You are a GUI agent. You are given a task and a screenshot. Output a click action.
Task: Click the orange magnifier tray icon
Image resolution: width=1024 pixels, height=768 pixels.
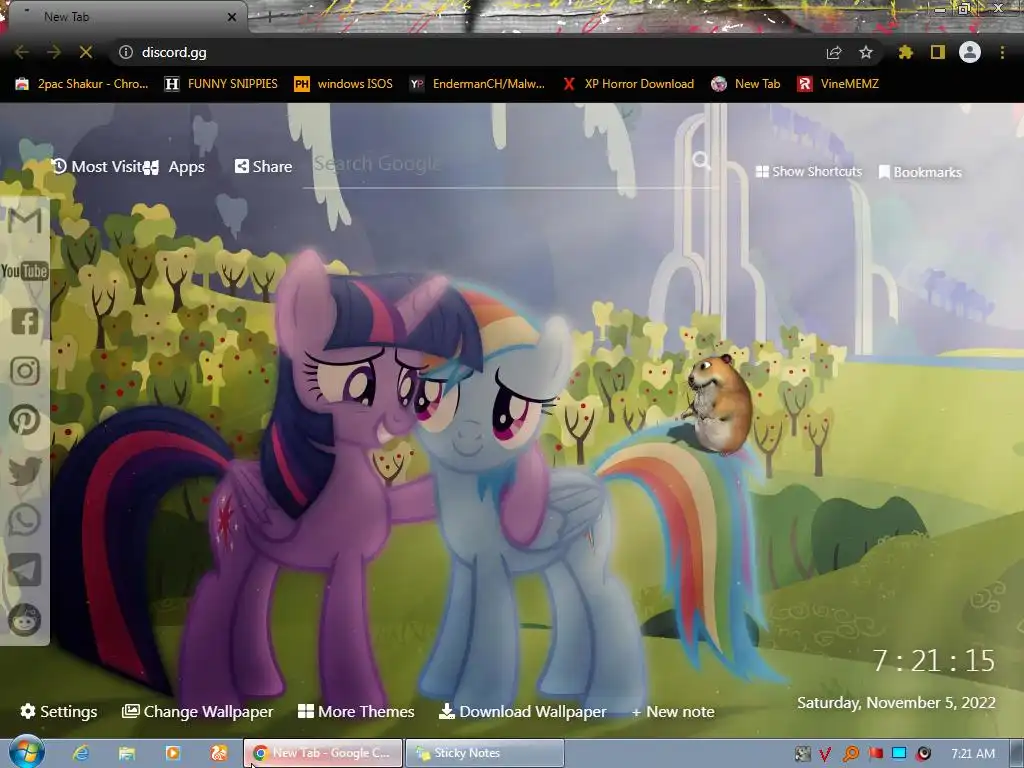(x=850, y=754)
